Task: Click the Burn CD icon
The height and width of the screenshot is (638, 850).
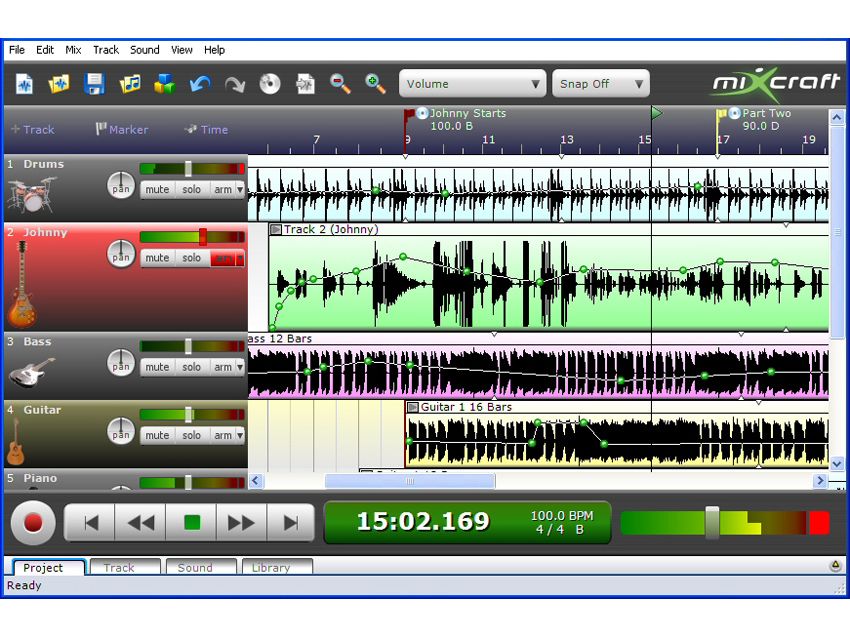Action: (x=269, y=84)
